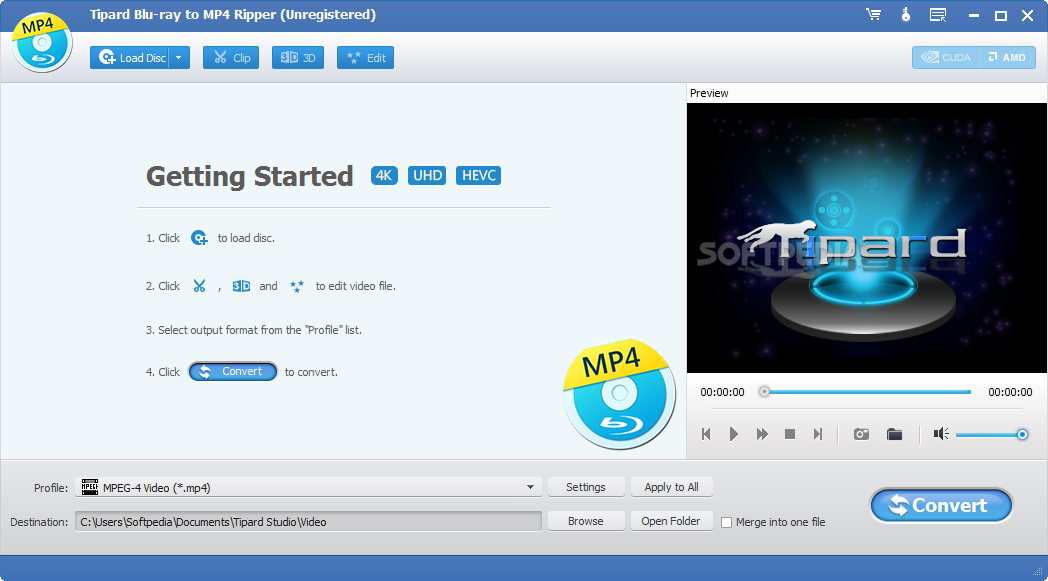Click the Load Disc button
Viewport: 1048px width, 581px height.
pos(130,57)
